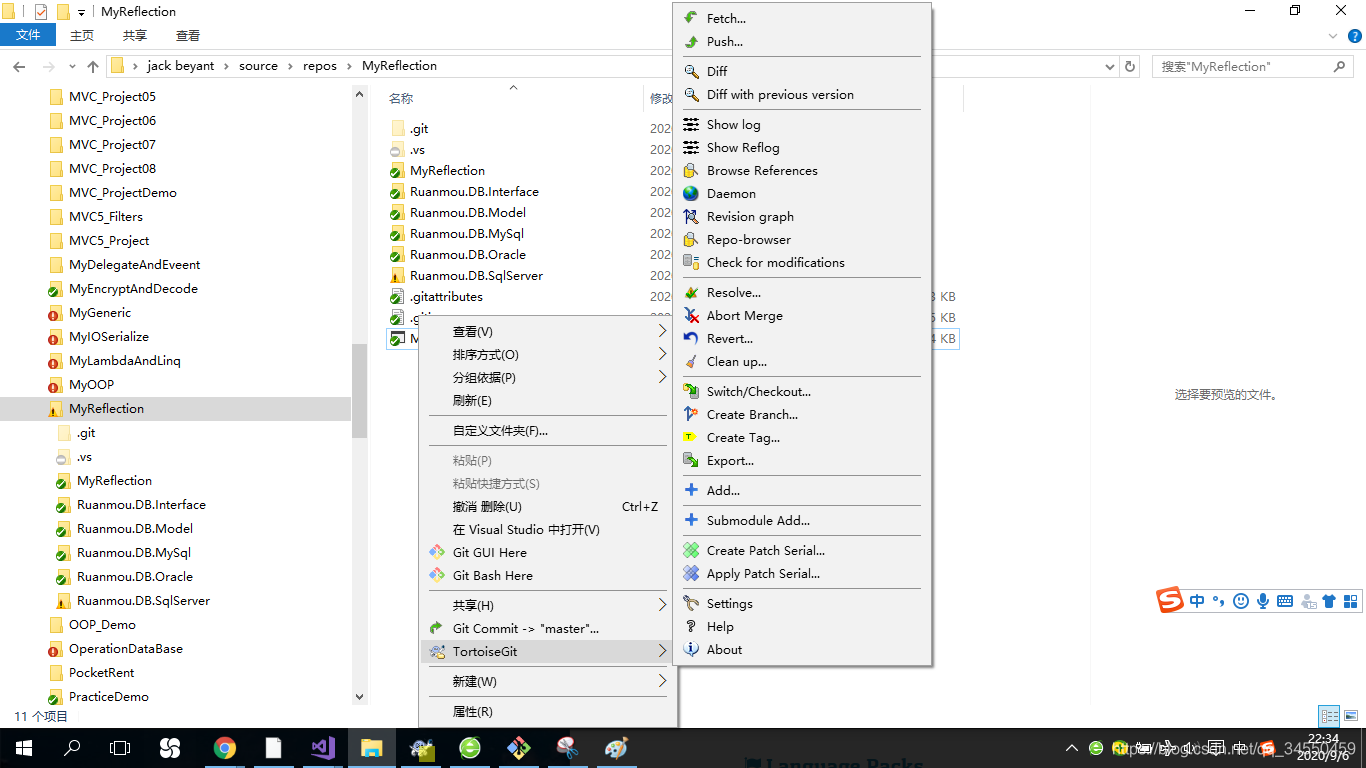The width and height of the screenshot is (1366, 768).
Task: Open 属性(R) properties entry
Action: [x=548, y=711]
